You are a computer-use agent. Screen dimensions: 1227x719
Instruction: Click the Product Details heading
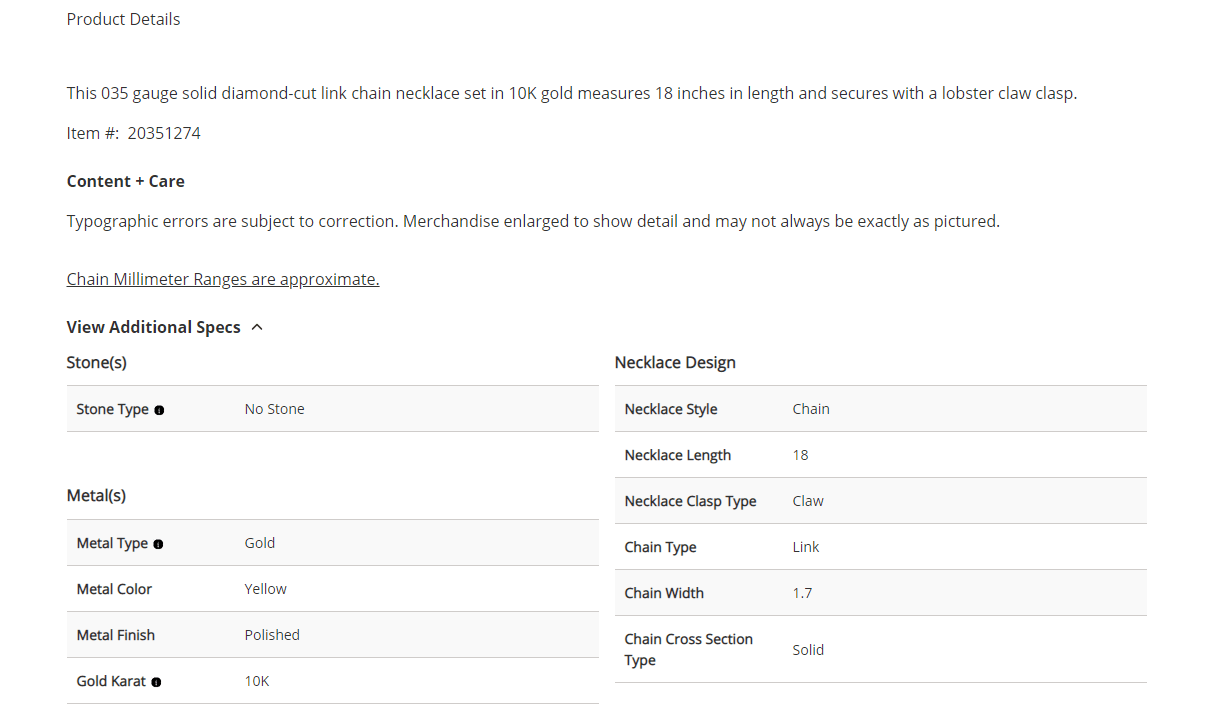click(x=123, y=19)
